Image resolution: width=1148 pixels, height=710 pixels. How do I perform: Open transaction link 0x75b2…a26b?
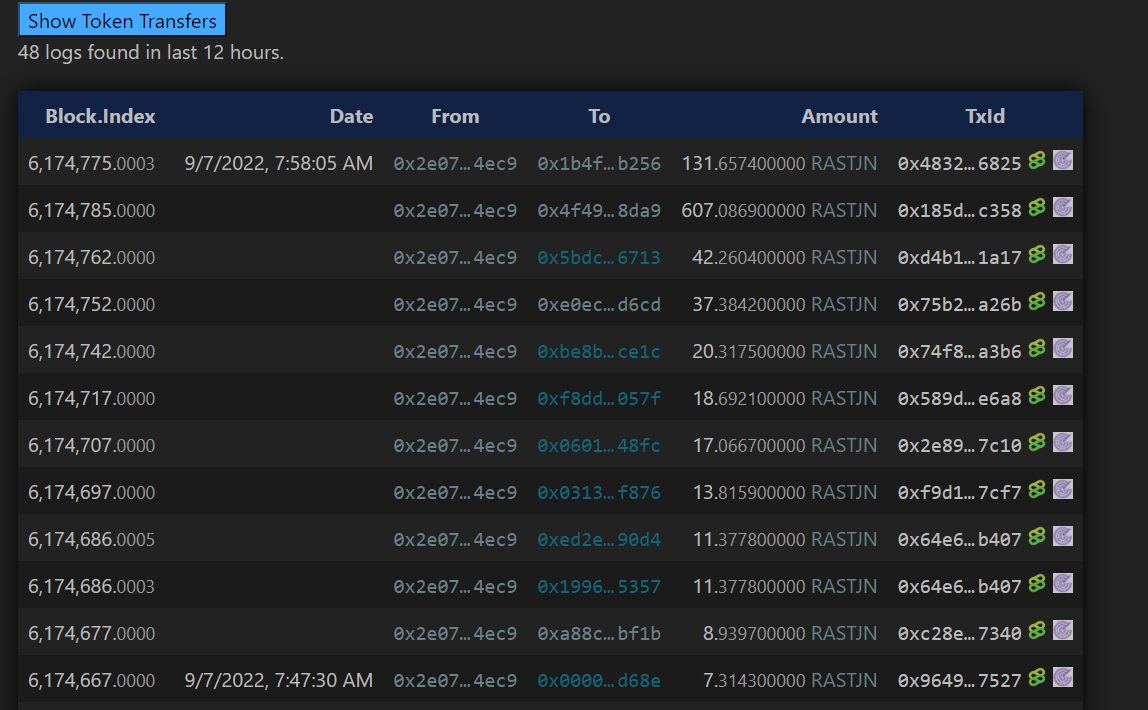959,304
